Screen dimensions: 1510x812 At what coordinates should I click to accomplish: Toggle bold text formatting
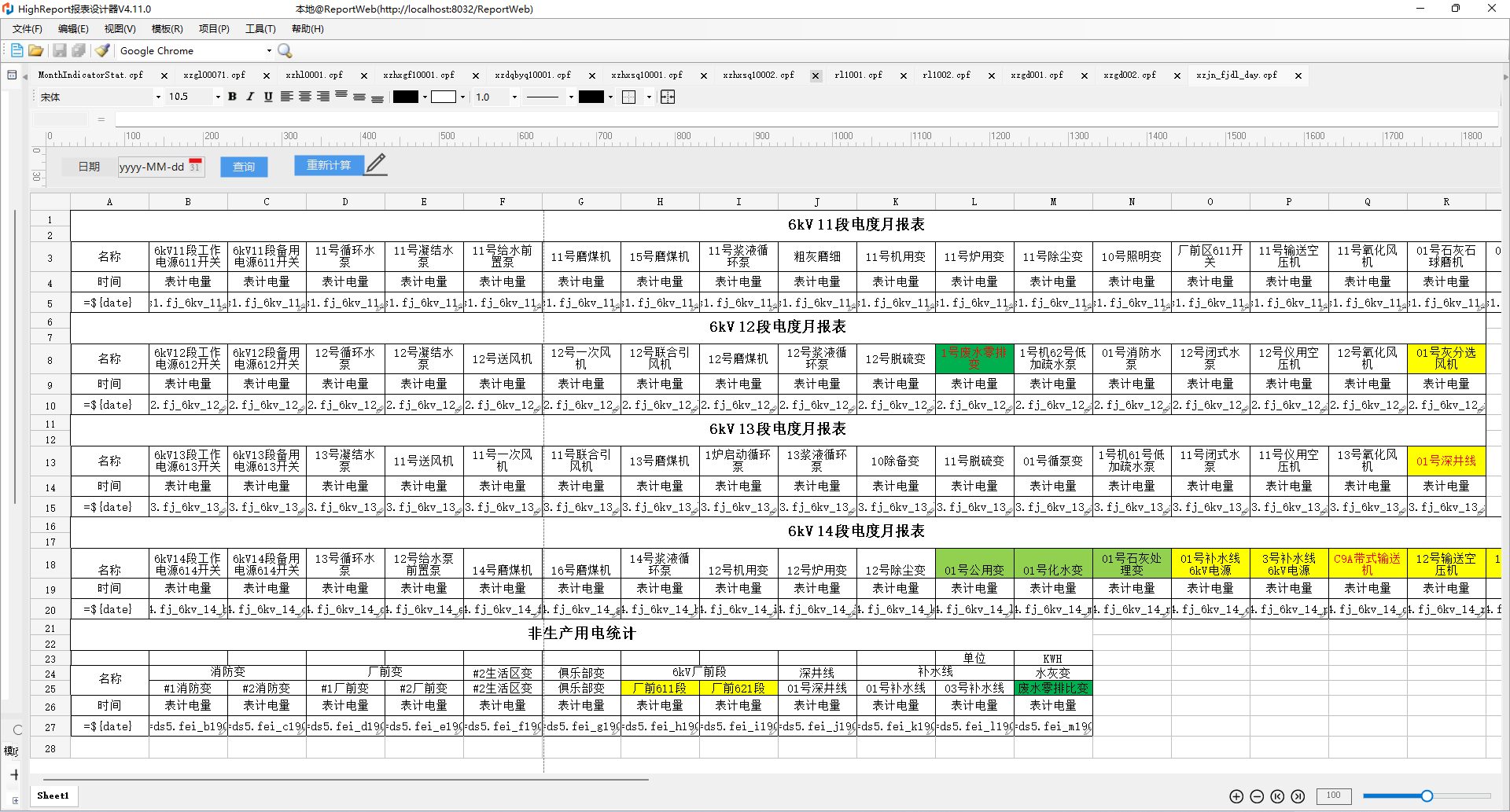[x=232, y=97]
